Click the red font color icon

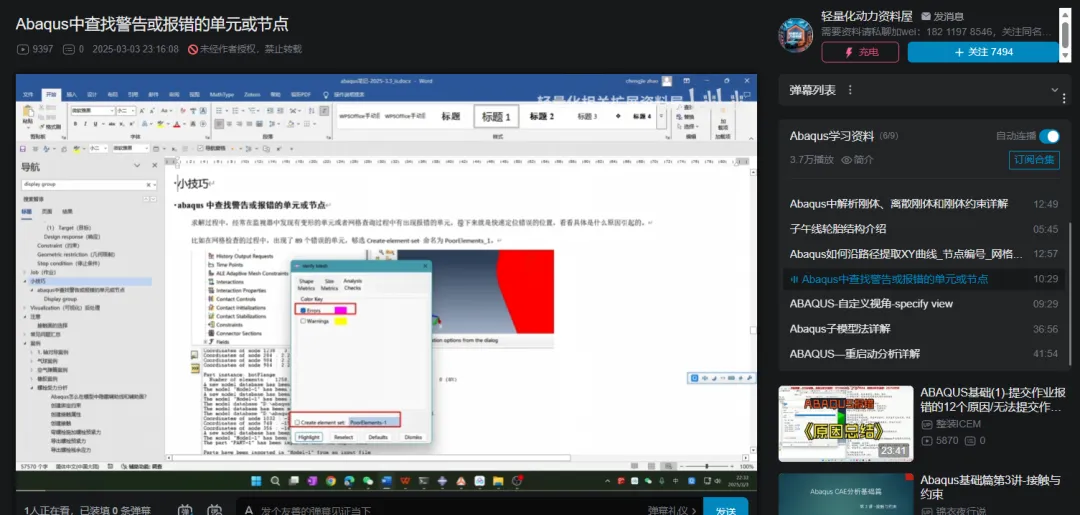(176, 124)
